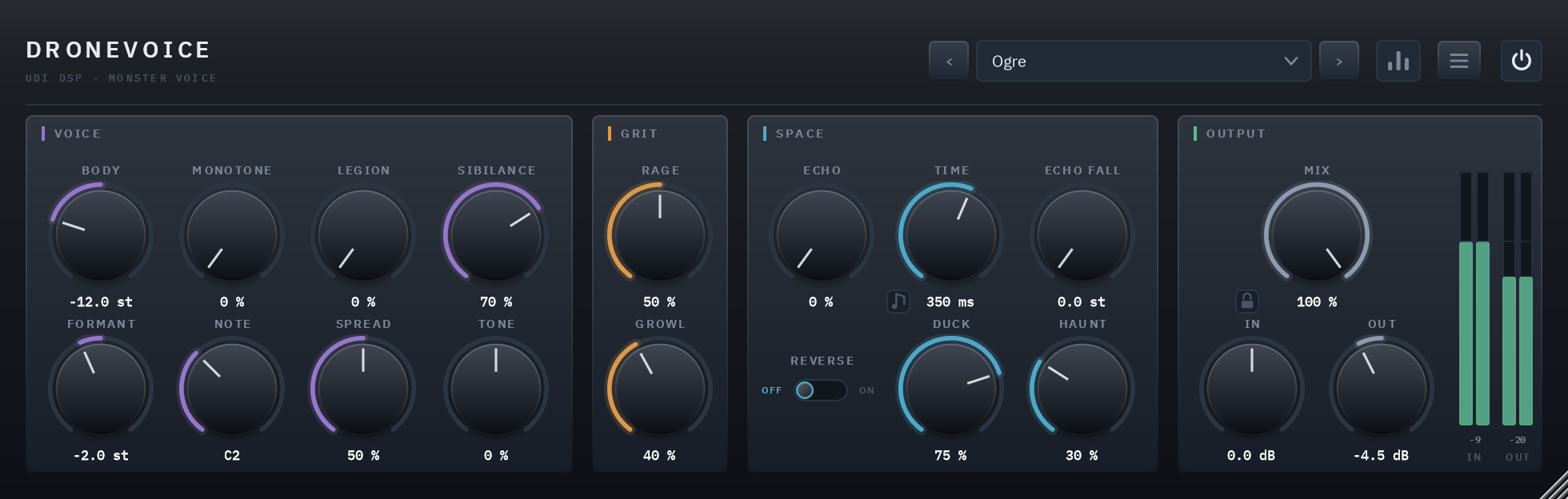The image size is (1568, 499).
Task: Open the hamburger menu icon
Action: pos(1459,61)
